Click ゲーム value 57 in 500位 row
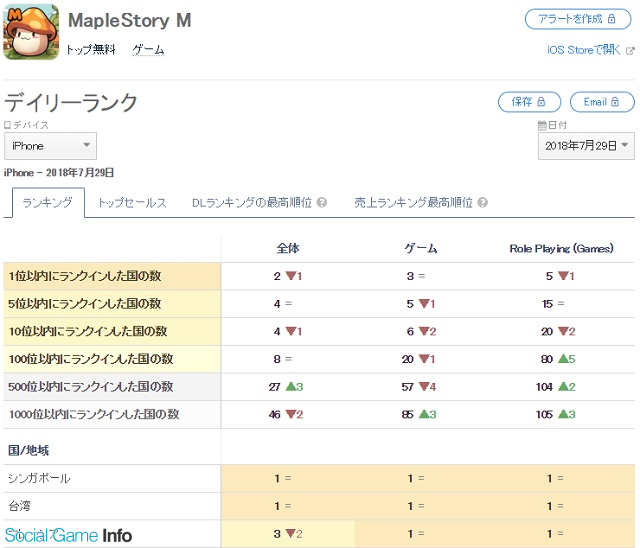The height and width of the screenshot is (548, 640). point(407,387)
